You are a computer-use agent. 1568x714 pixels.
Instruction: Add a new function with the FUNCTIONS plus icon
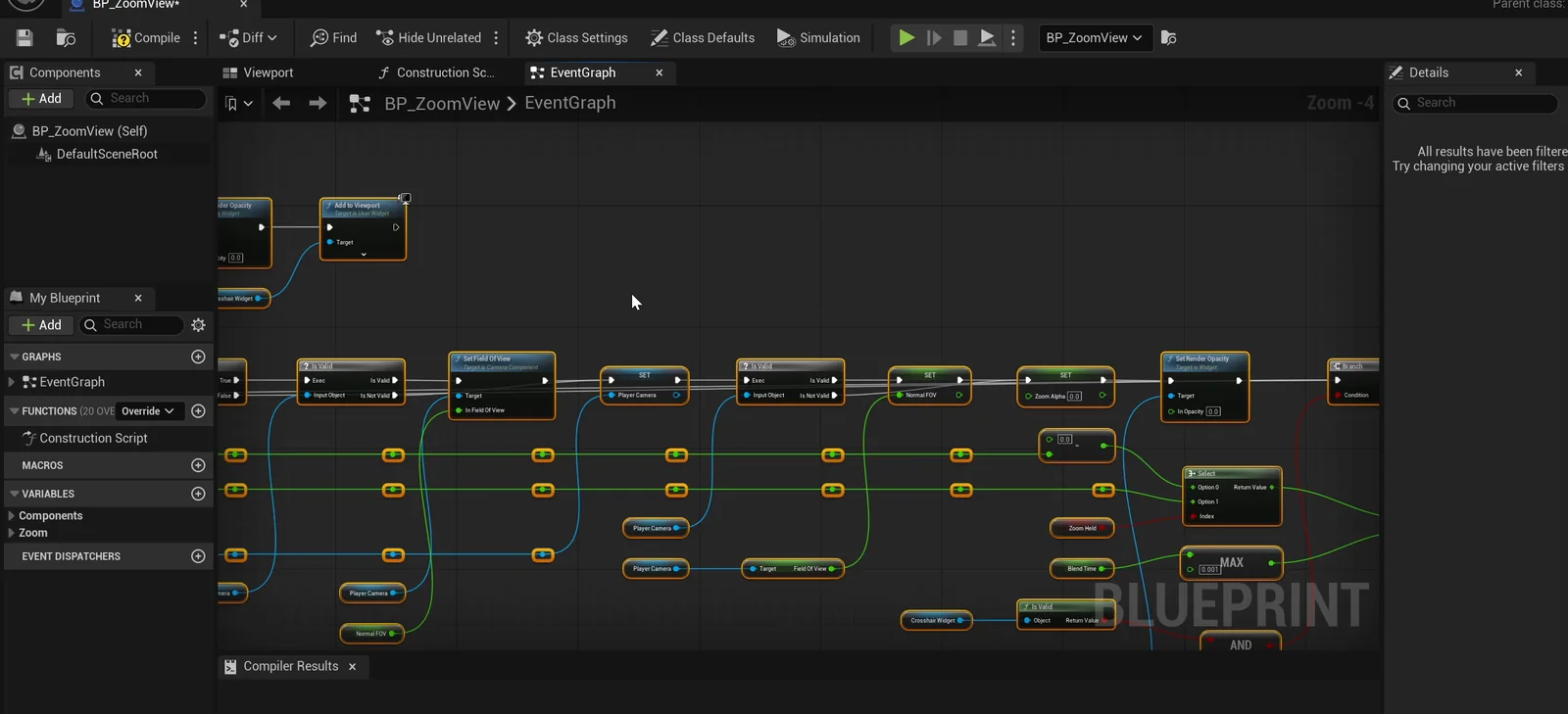coord(198,411)
